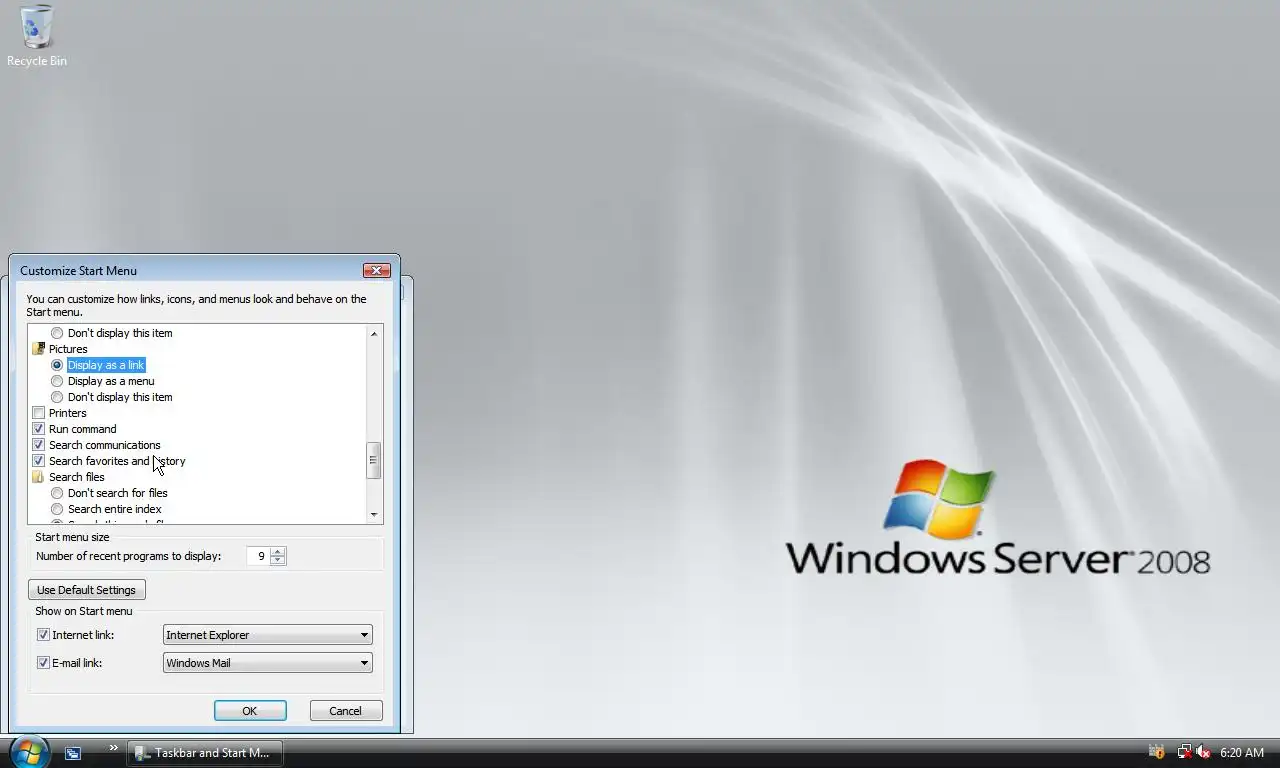
Task: Open the Recycle Bin desktop icon
Action: 37,36
